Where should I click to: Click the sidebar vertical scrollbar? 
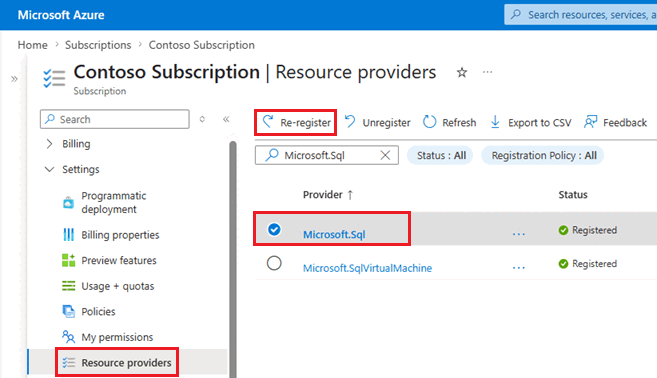233,259
